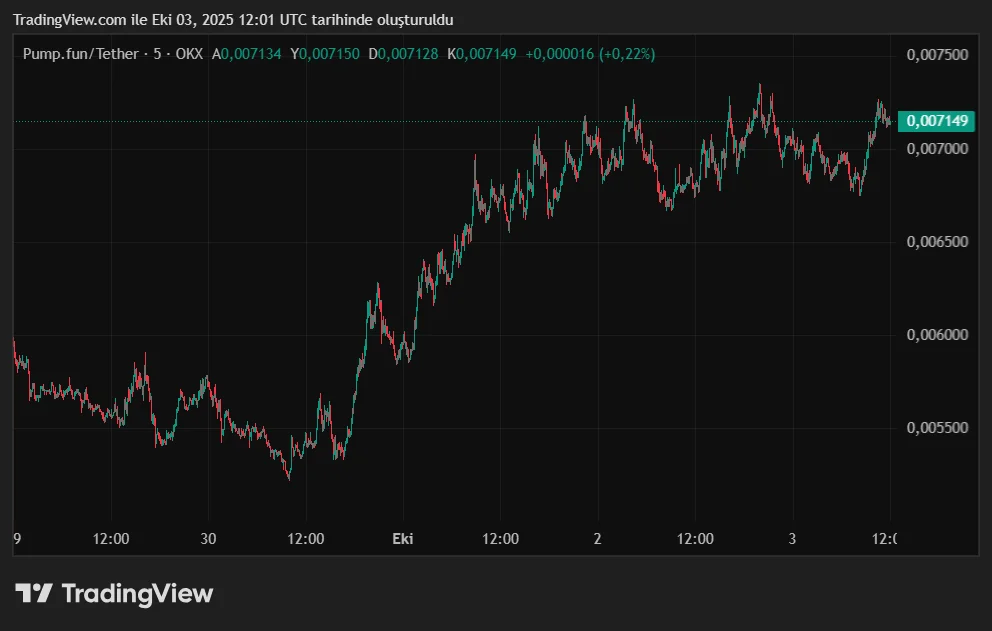Click the Pump.fun/Tether symbol title
This screenshot has height=631, width=992.
coord(80,54)
